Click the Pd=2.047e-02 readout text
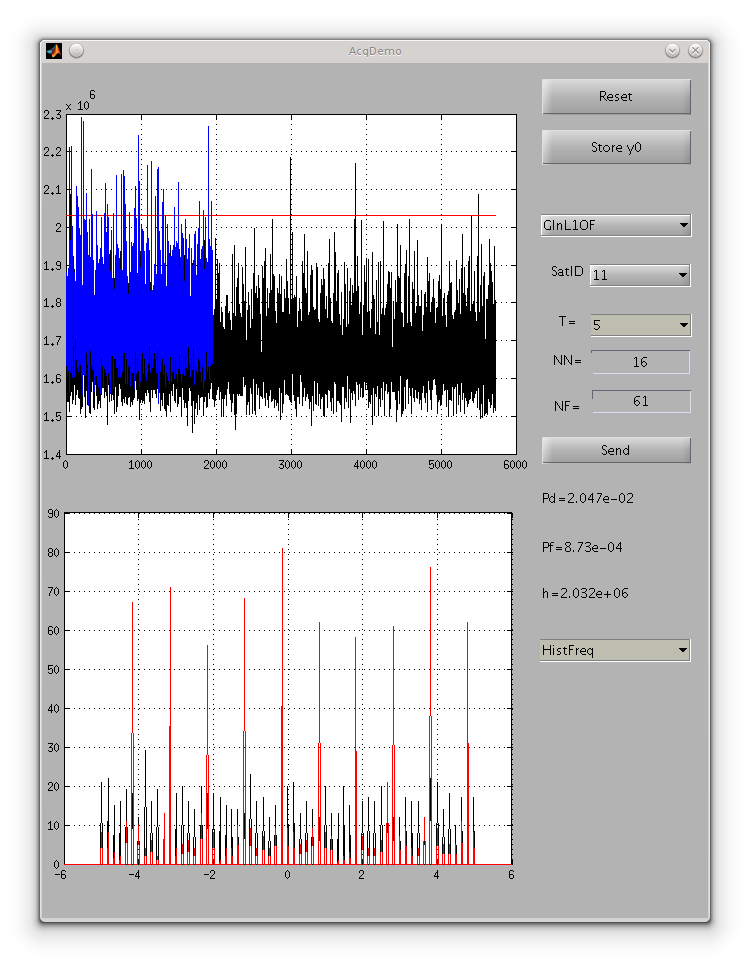 tap(587, 498)
